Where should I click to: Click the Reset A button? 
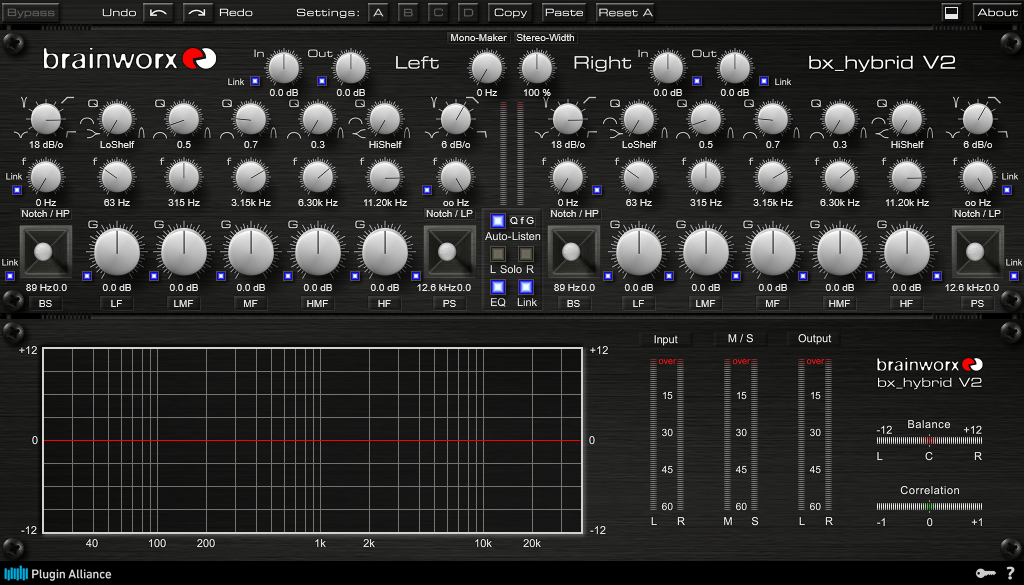(x=625, y=12)
